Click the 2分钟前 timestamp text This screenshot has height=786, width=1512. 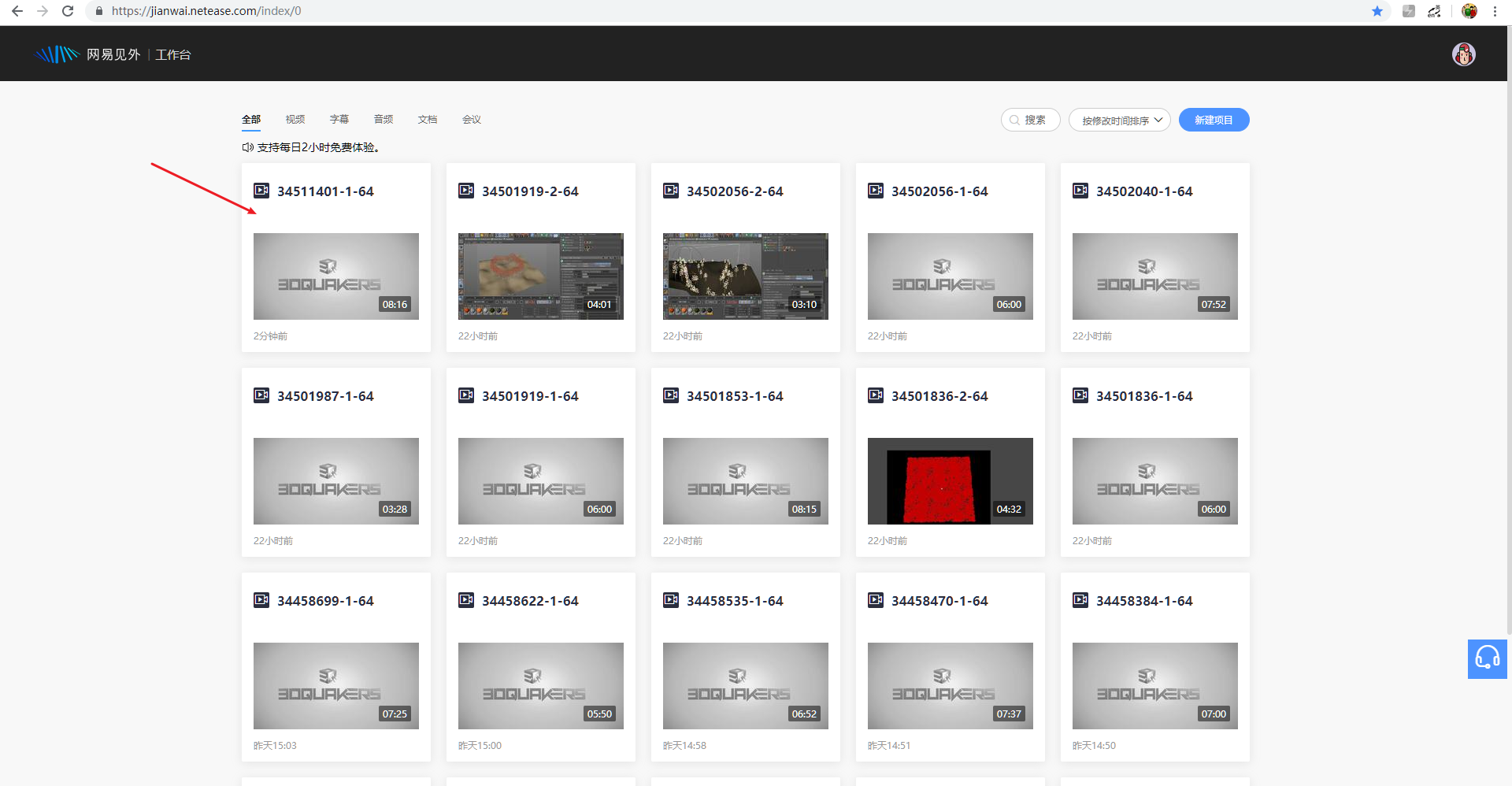pos(270,336)
